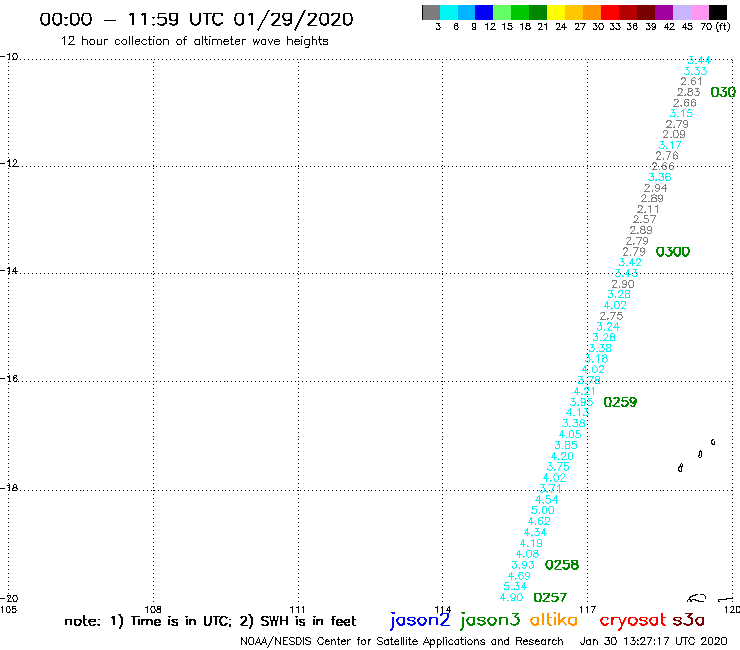
Task: Click the dark blue 12 ft legend swatch
Action: point(484,12)
